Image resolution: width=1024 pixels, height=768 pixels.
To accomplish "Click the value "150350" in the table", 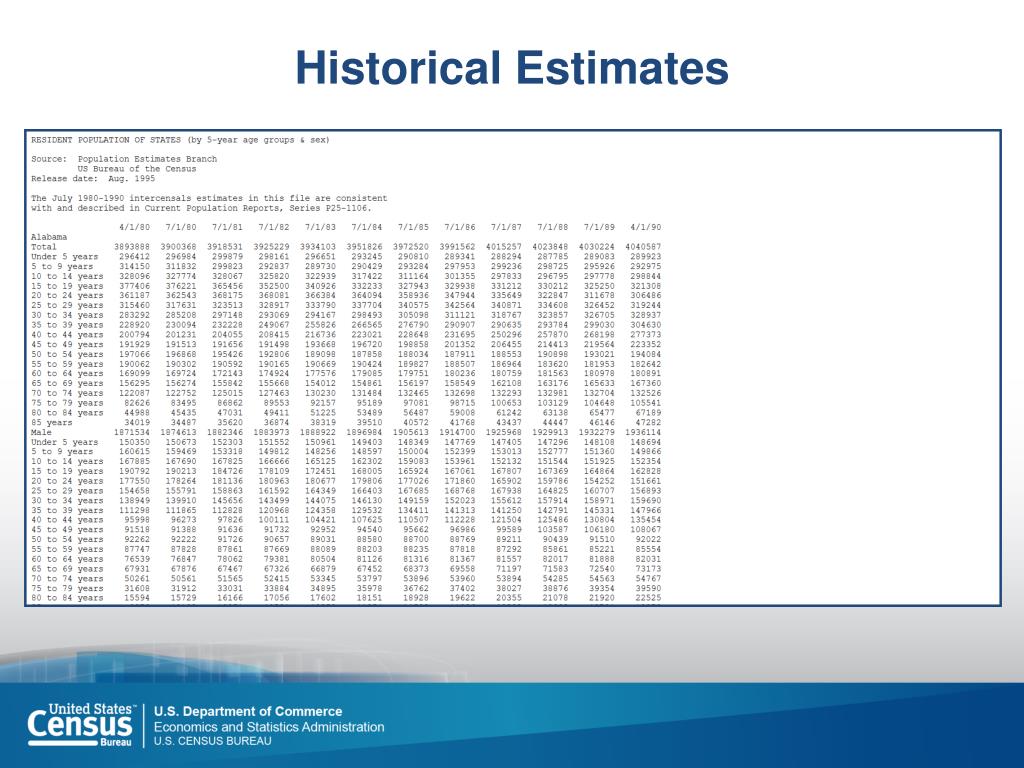I will pyautogui.click(x=134, y=442).
